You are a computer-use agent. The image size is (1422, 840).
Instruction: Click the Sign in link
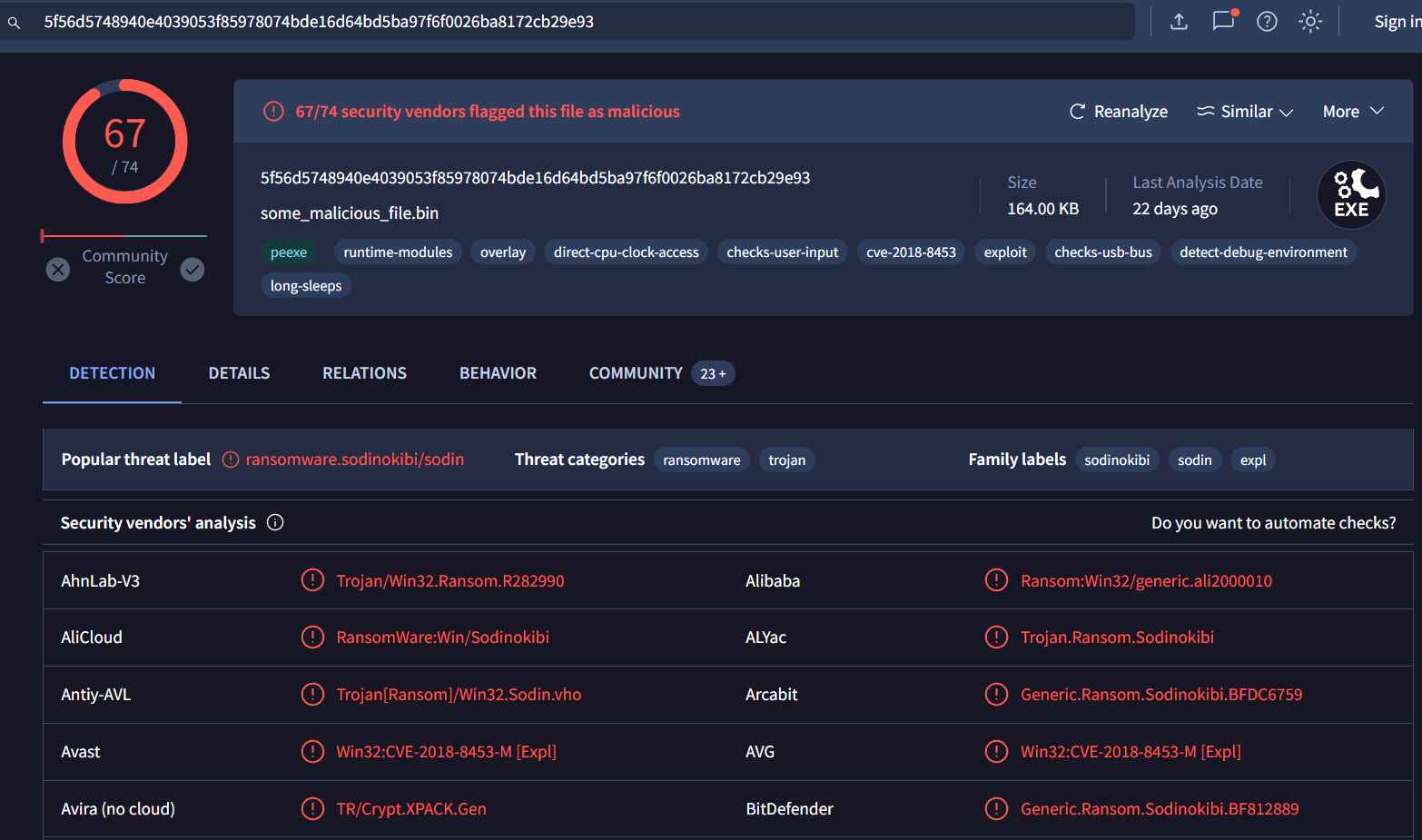[1397, 22]
